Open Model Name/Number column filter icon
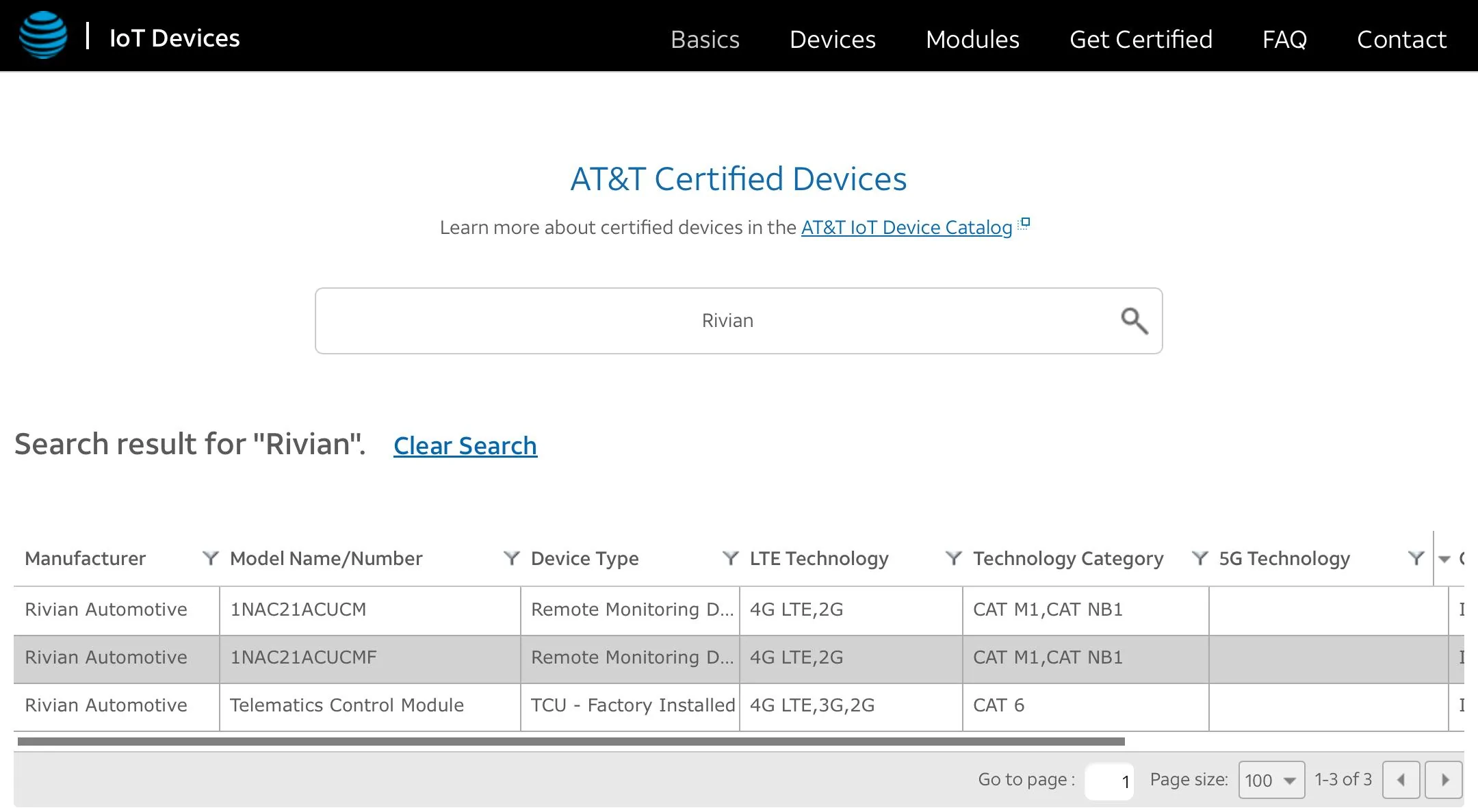1478x812 pixels. (x=511, y=559)
